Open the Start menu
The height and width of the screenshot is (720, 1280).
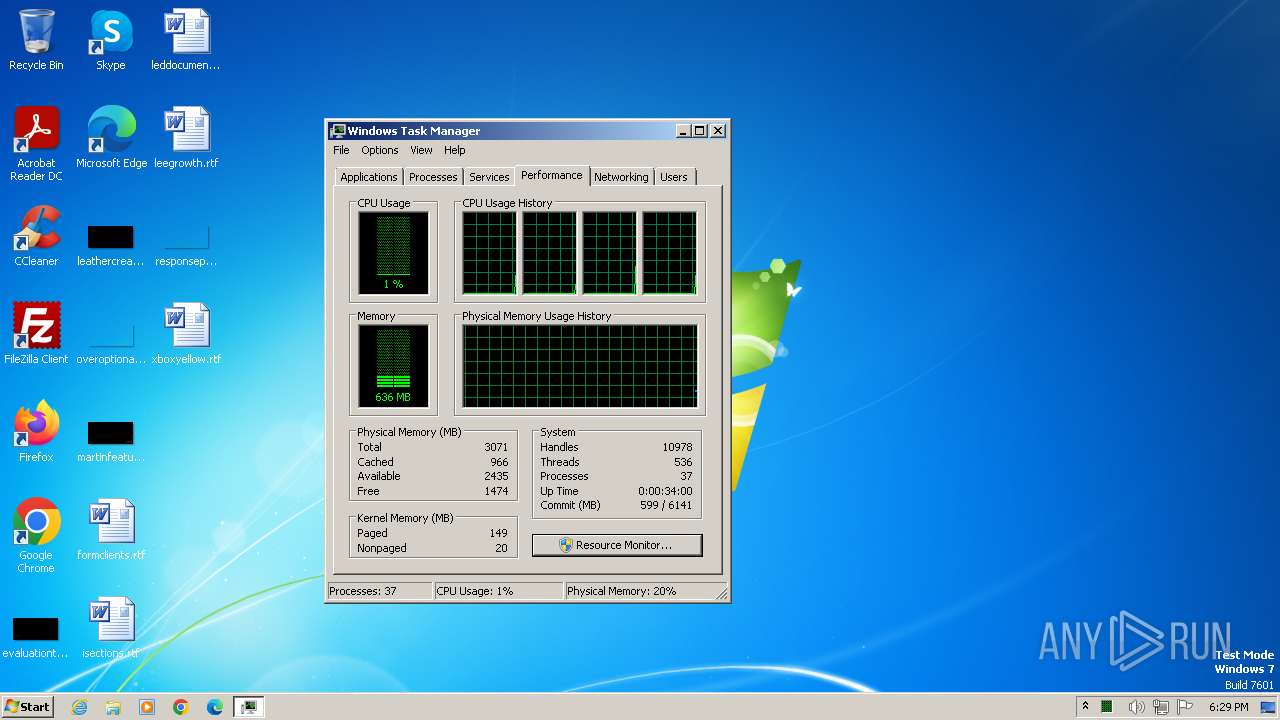tap(27, 707)
